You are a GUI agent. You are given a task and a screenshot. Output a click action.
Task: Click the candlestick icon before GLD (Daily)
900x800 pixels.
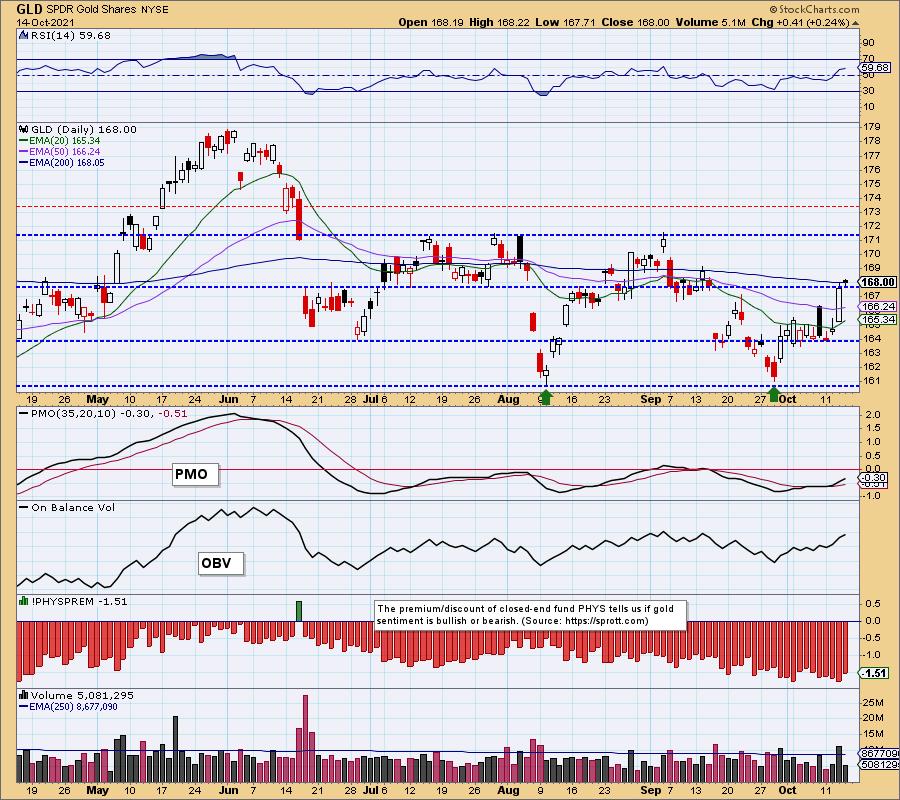[24, 129]
